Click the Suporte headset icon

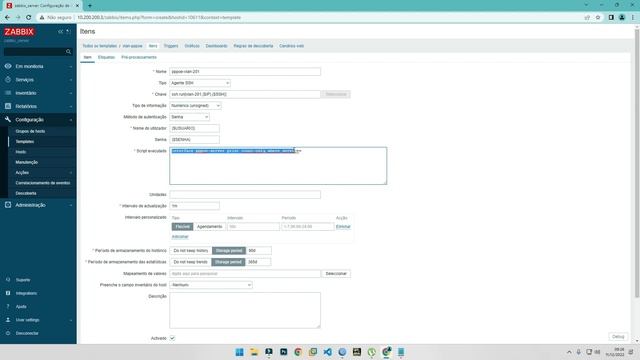[8, 280]
